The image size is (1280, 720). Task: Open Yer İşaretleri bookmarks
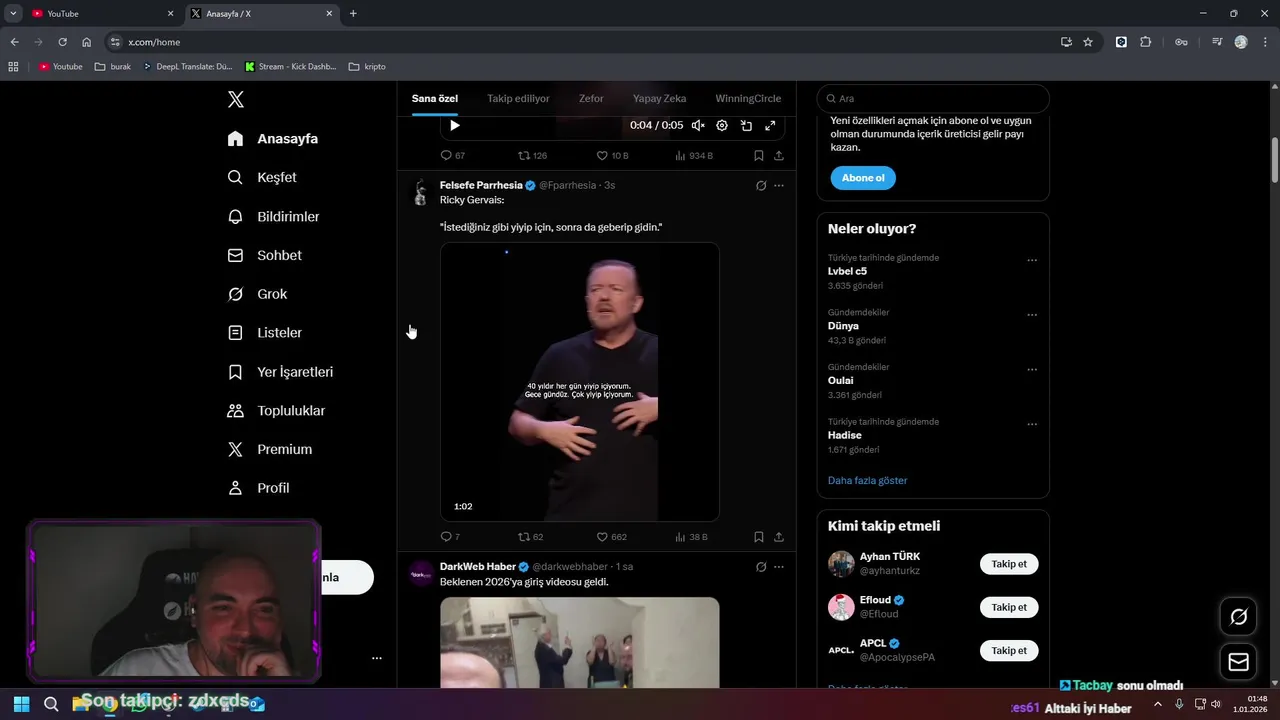pyautogui.click(x=281, y=371)
